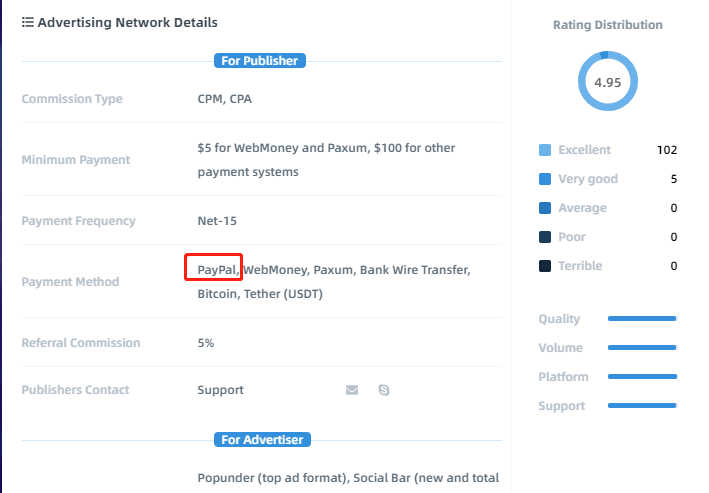The width and height of the screenshot is (709, 493).
Task: Click the Platform rating progress bar
Action: [x=642, y=376]
